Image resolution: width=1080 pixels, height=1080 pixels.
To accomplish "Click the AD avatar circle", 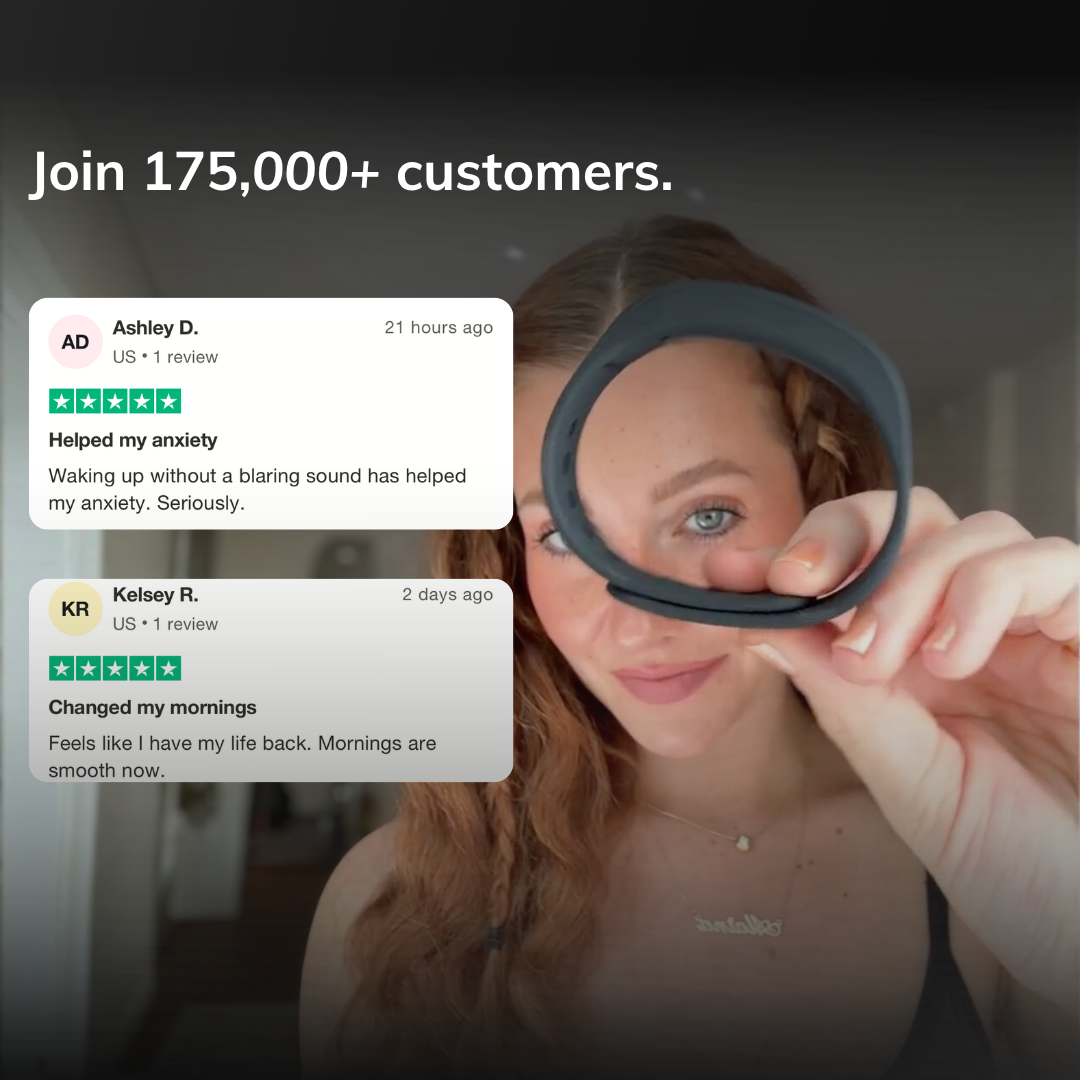I will [x=75, y=342].
